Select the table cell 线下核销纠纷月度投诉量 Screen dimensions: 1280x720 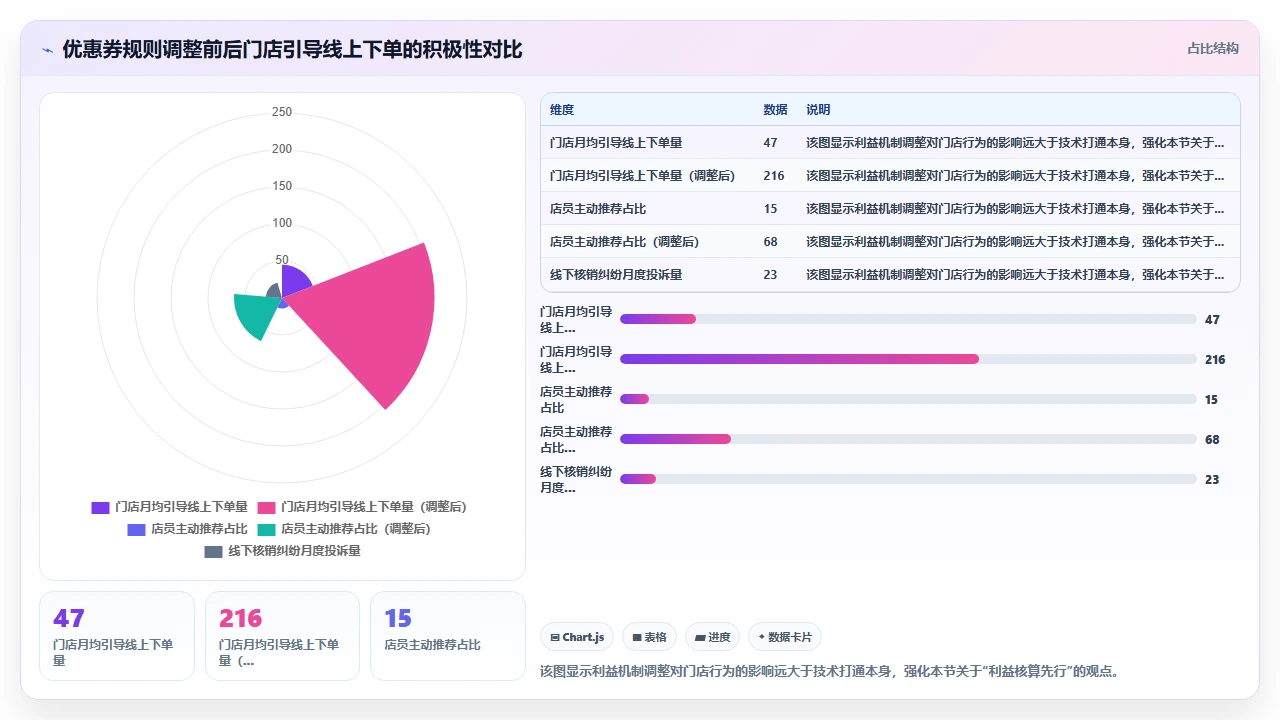pyautogui.click(x=616, y=274)
